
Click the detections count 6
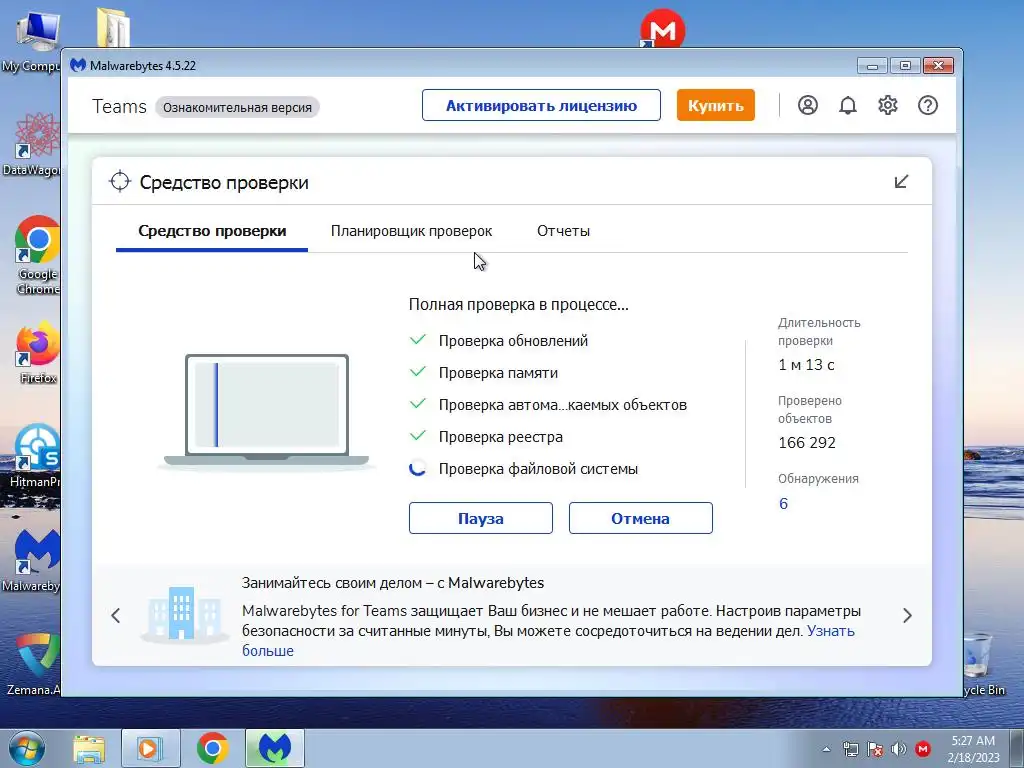[x=783, y=504]
